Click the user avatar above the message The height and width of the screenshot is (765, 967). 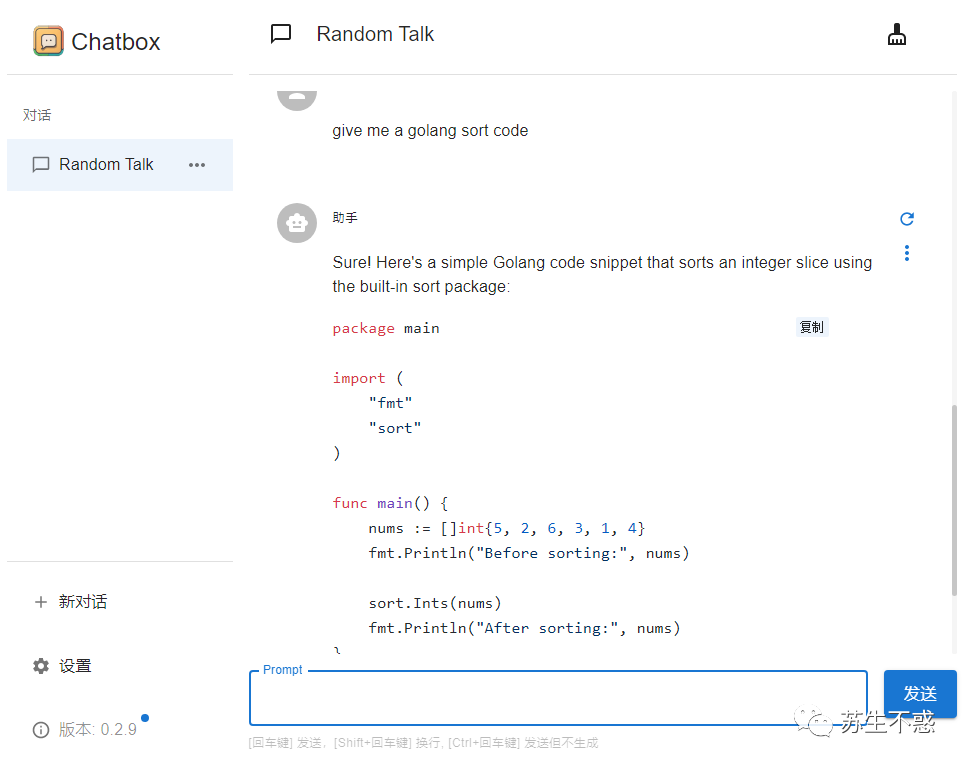point(297,96)
